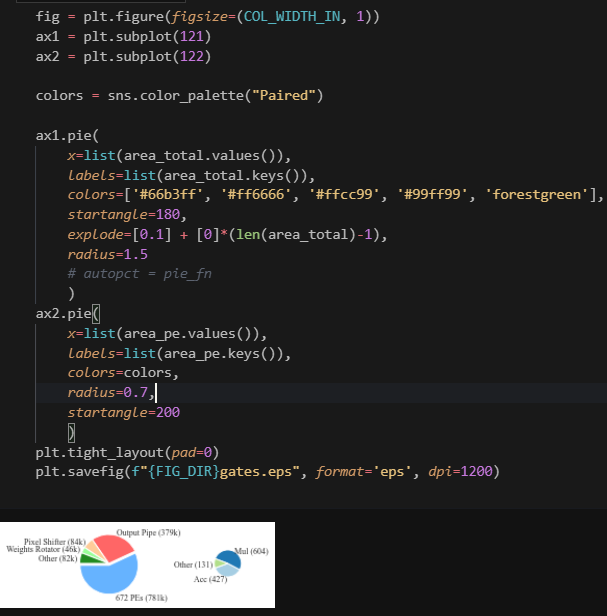This screenshot has height=616, width=607.
Task: Click the 'forestgreen' color string
Action: (539, 193)
